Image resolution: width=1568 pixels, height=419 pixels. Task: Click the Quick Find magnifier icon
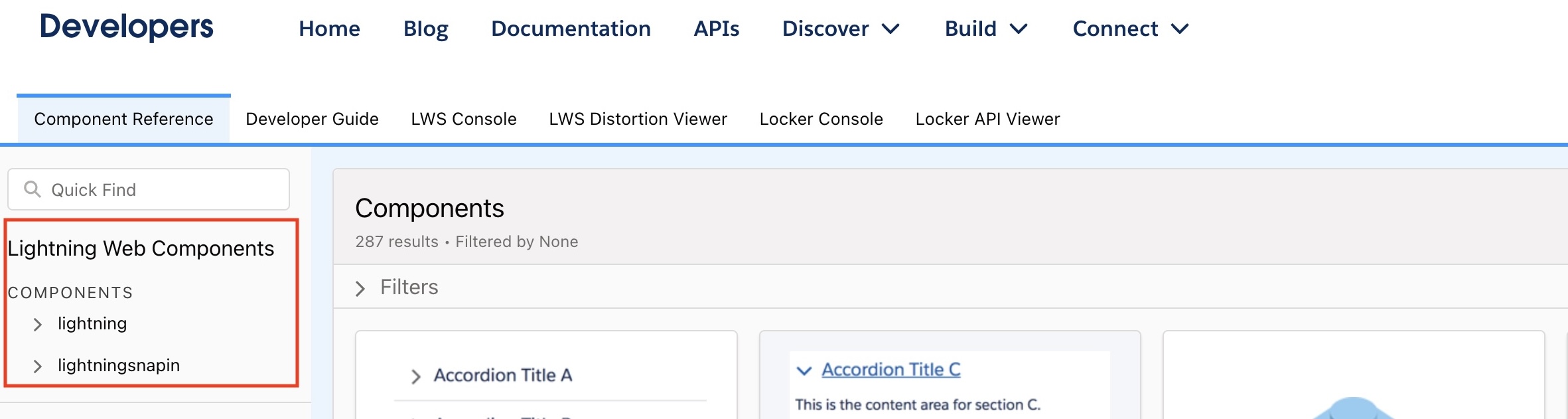pyautogui.click(x=32, y=189)
